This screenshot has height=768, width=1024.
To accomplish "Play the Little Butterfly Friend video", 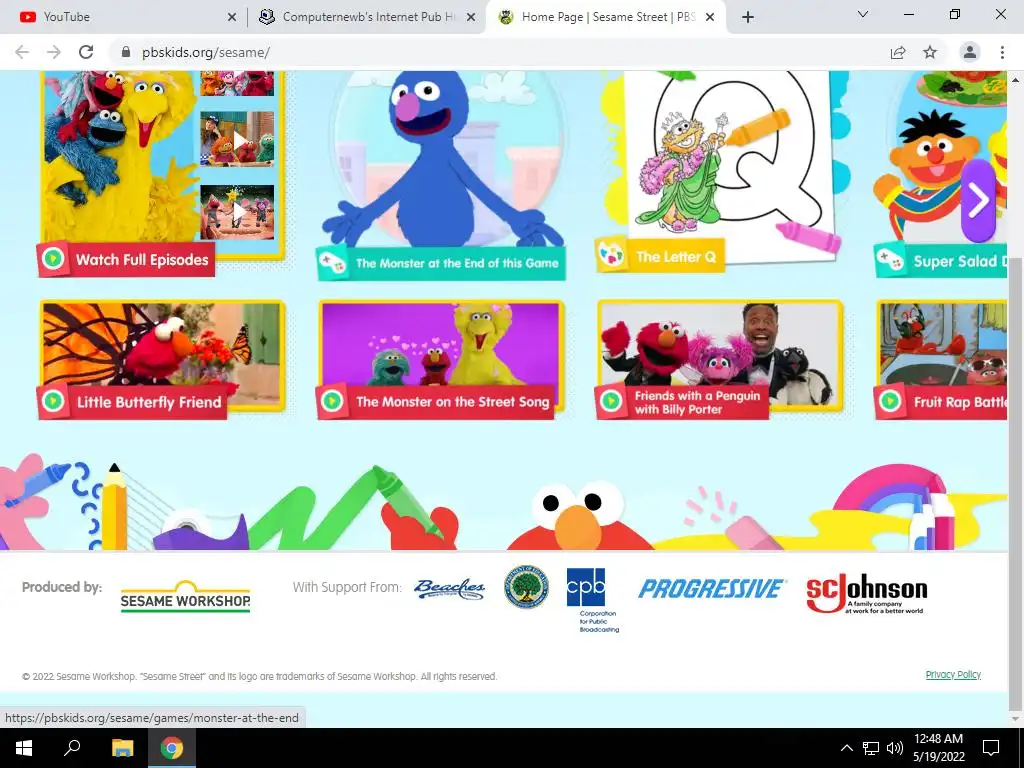I will point(149,402).
